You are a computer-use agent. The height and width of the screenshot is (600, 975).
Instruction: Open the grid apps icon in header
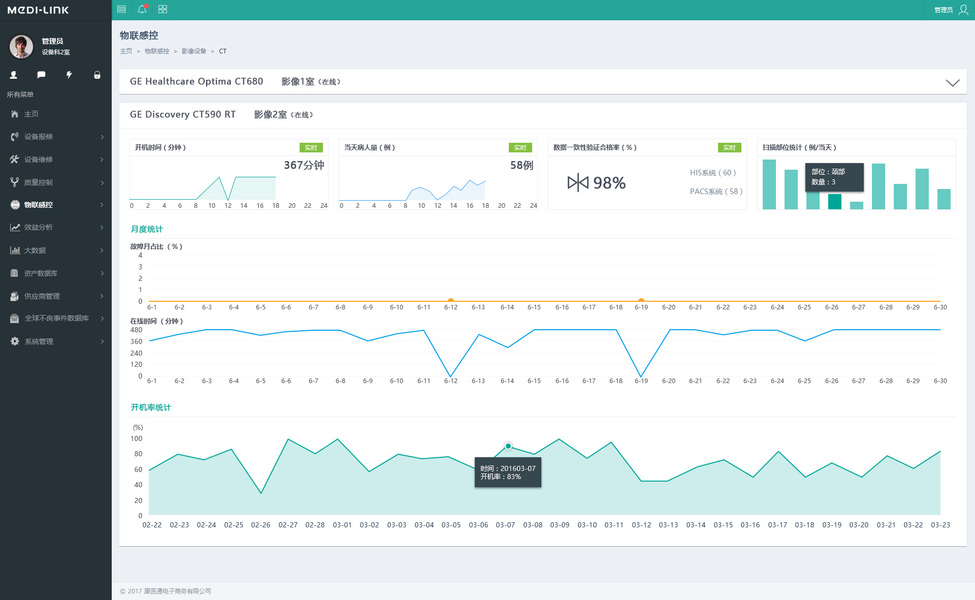(162, 9)
